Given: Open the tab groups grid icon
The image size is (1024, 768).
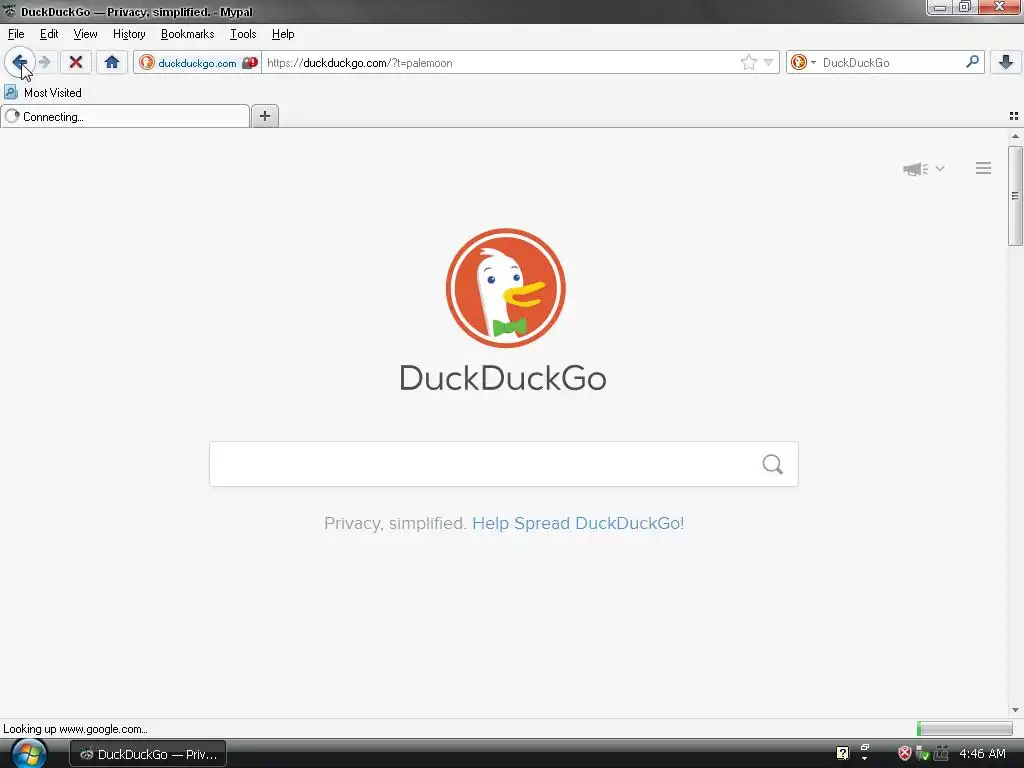Looking at the screenshot, I should (x=1014, y=116).
